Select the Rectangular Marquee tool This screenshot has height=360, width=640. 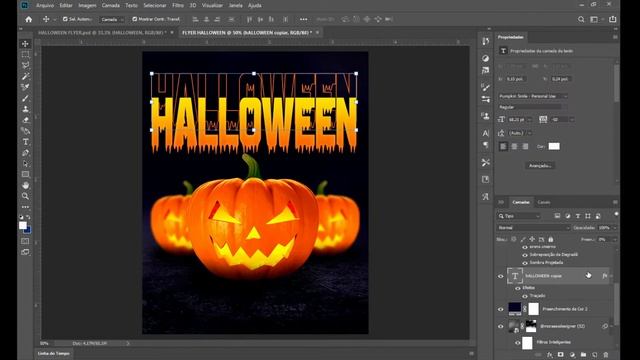click(x=25, y=54)
